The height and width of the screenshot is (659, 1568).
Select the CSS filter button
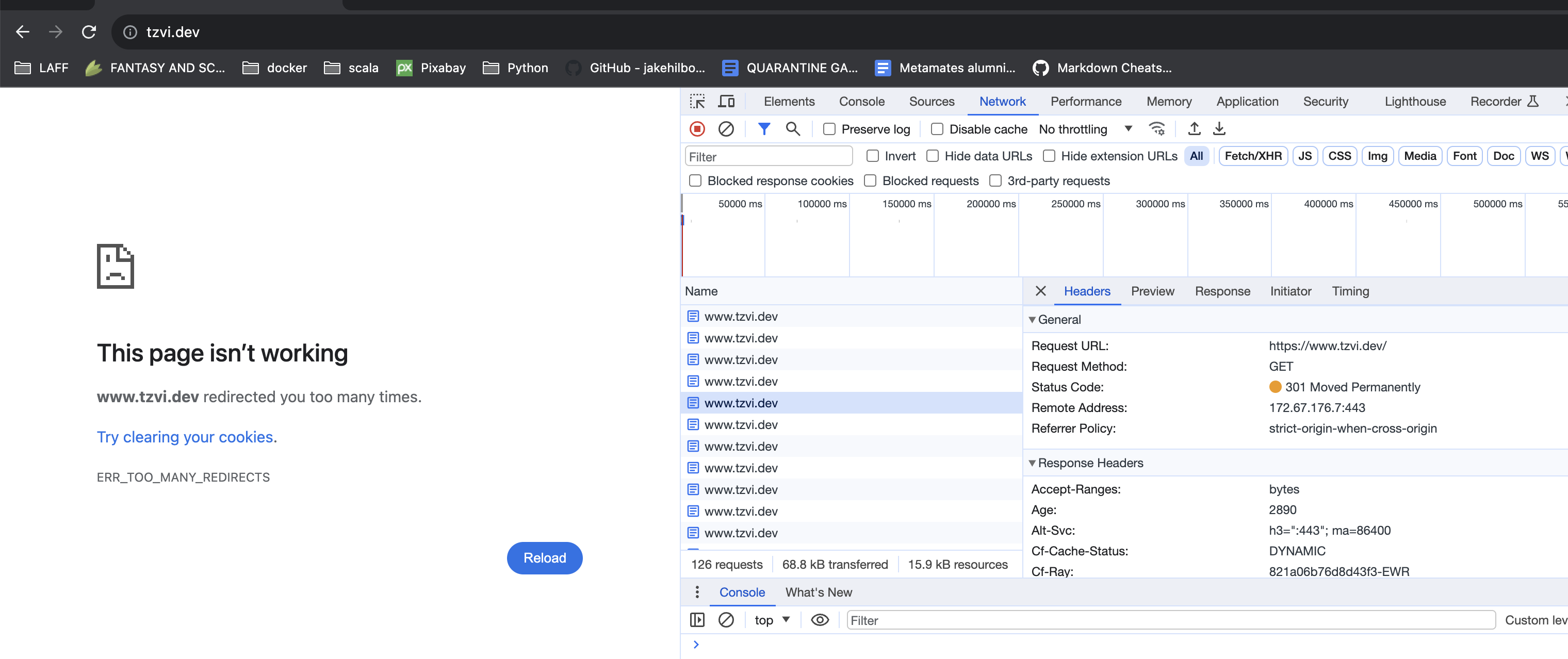click(1339, 156)
